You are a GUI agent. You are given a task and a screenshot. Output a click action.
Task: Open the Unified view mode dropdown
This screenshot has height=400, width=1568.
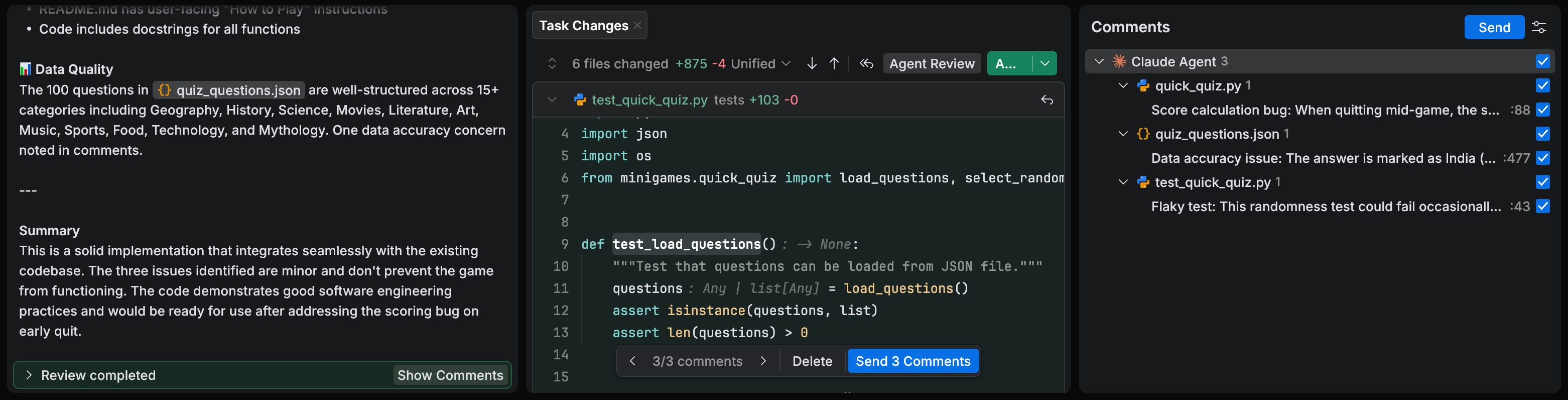pyautogui.click(x=760, y=63)
